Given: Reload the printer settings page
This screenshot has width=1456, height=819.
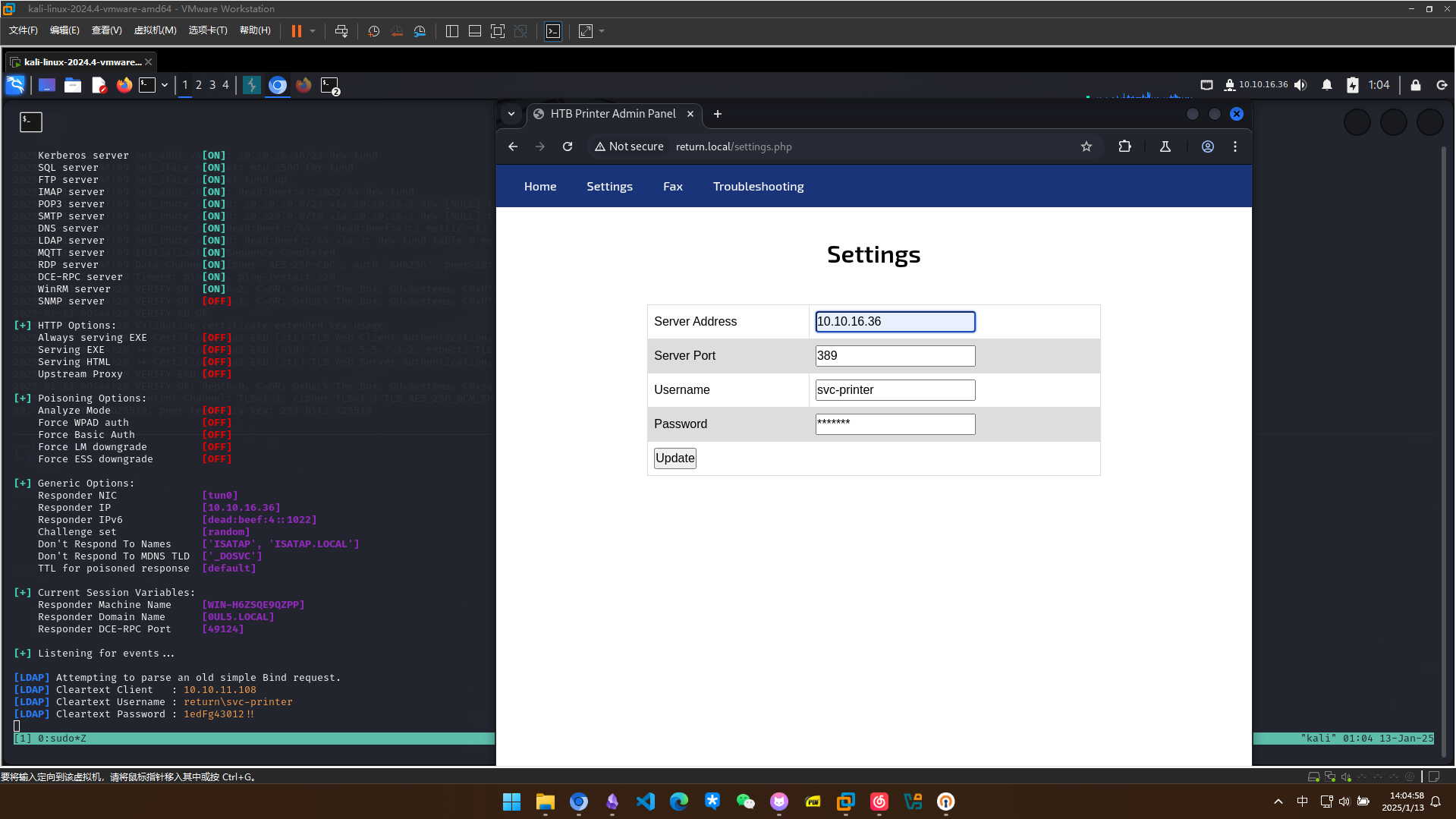Looking at the screenshot, I should (x=568, y=146).
